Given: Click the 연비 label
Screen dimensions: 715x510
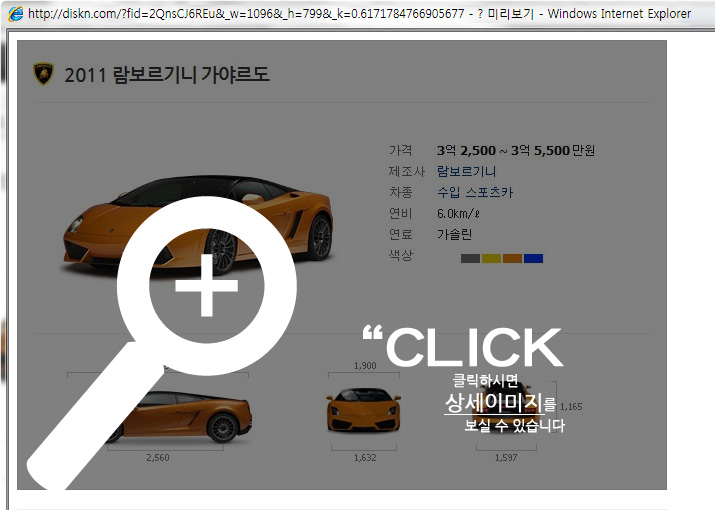Looking at the screenshot, I should 400,213.
